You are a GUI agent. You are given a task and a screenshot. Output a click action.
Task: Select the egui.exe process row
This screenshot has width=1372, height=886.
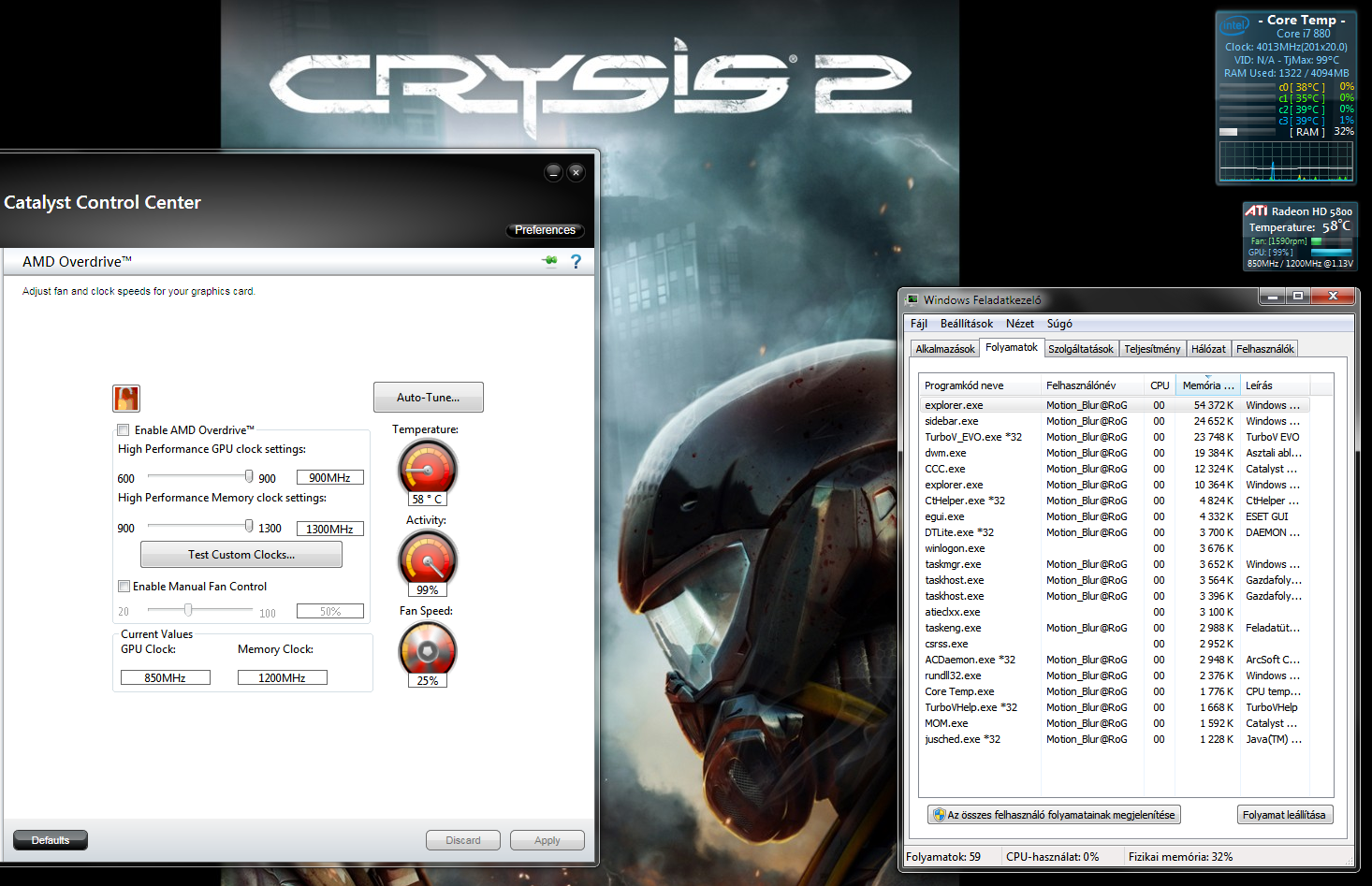pyautogui.click(x=1115, y=516)
